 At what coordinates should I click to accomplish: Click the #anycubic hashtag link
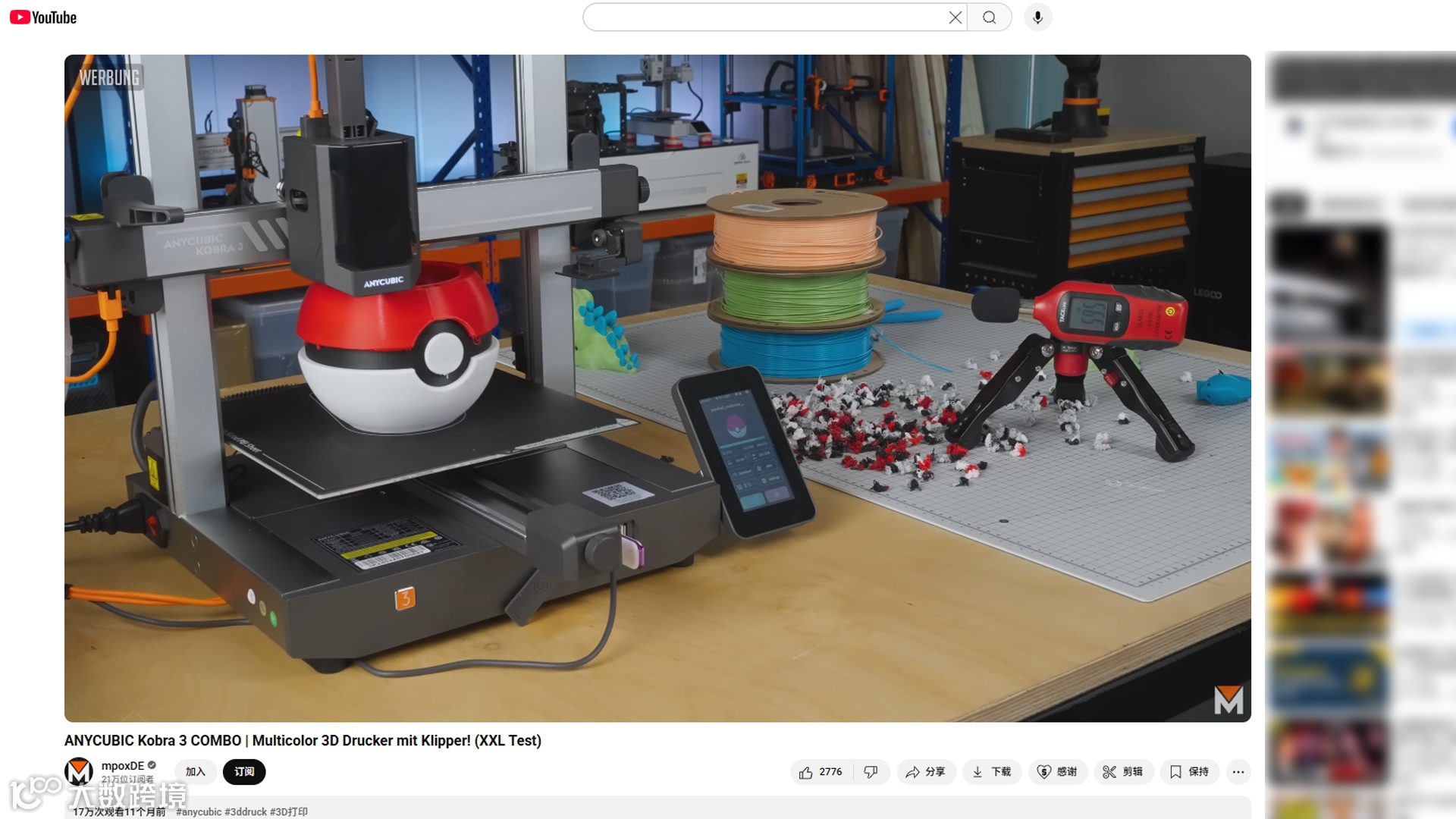pos(199,811)
